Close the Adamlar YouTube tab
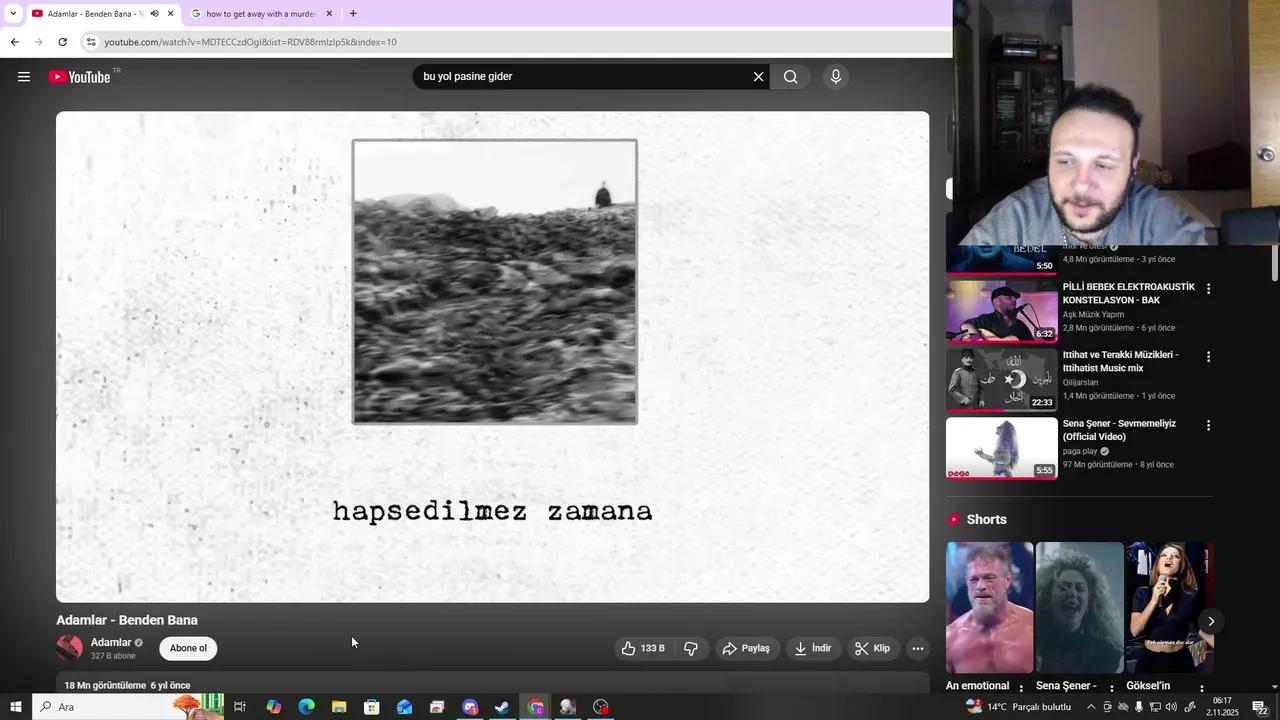This screenshot has width=1280, height=720. (x=170, y=14)
